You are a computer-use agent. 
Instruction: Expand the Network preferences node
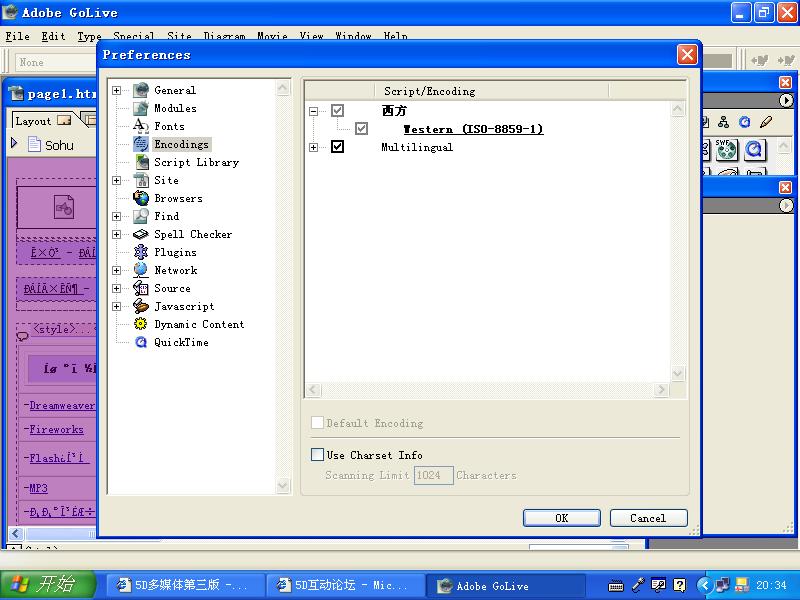[117, 270]
